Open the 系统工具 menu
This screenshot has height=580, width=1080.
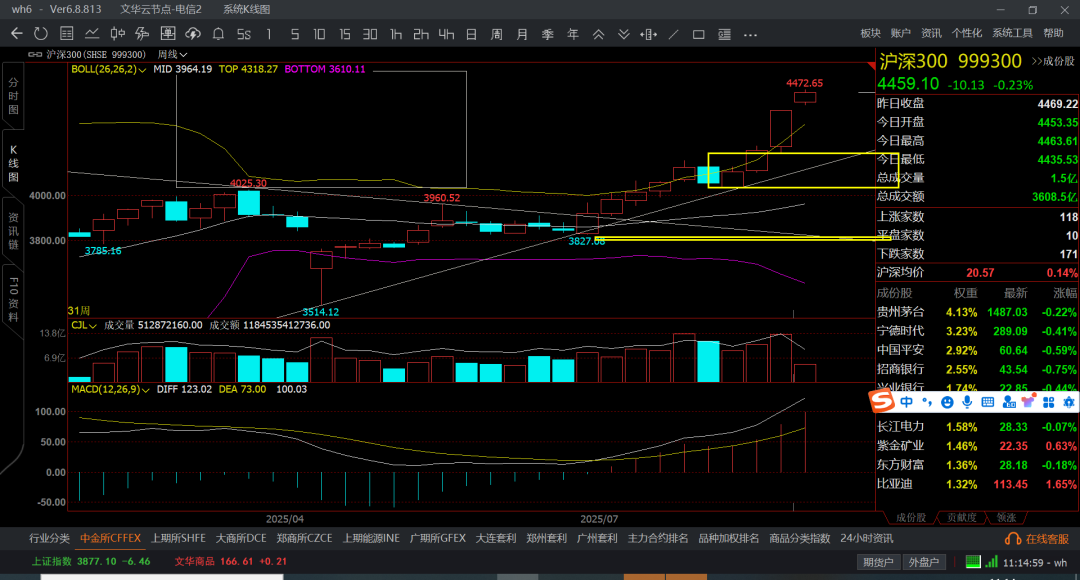[1011, 33]
